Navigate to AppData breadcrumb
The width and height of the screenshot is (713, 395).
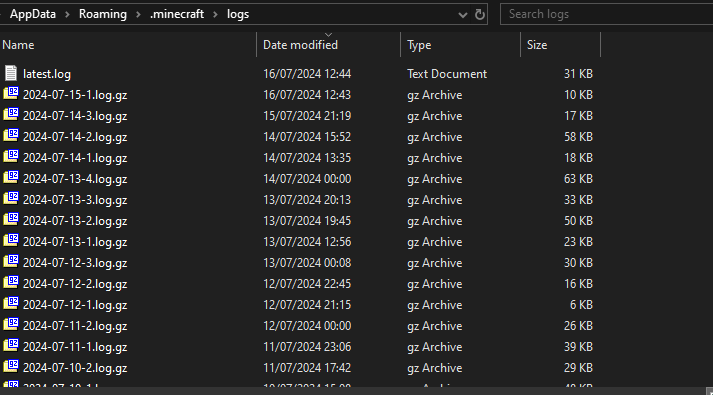tap(33, 14)
